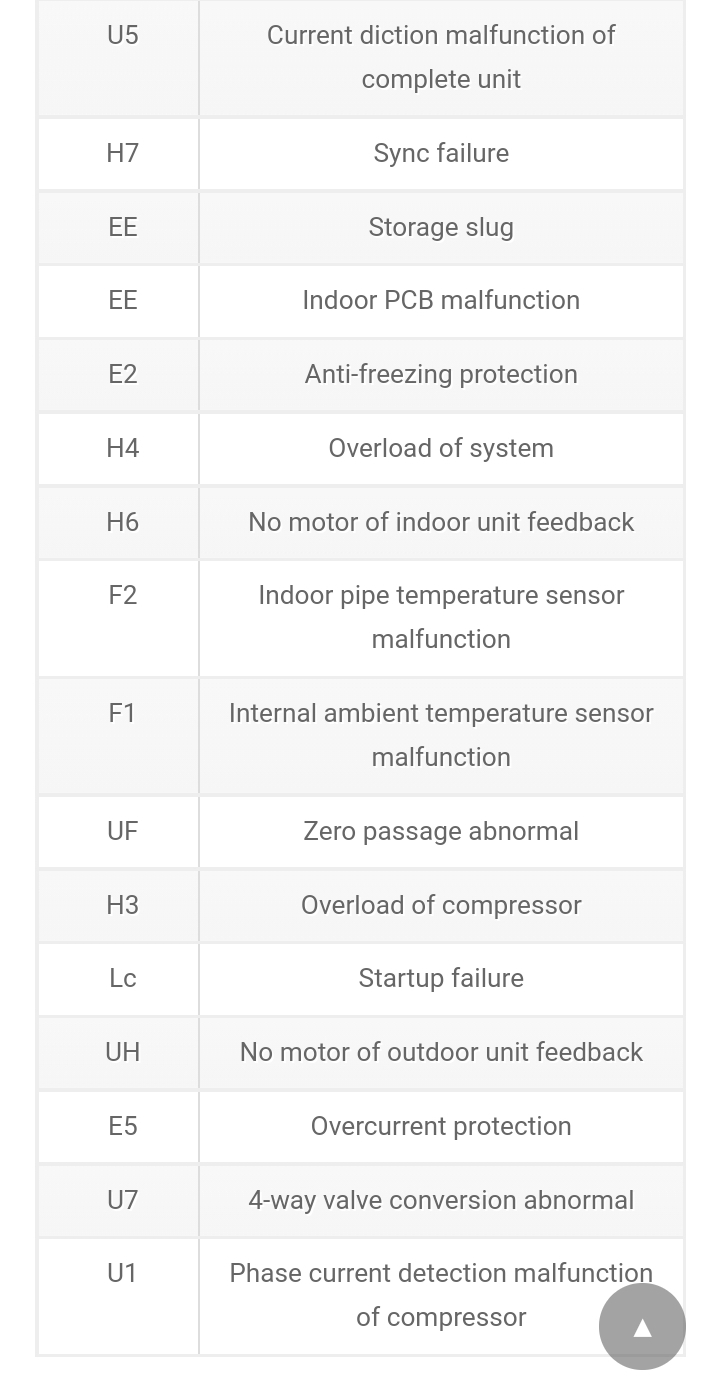Select the 'Storage slug' description text
712x1384 pixels.
point(441,227)
